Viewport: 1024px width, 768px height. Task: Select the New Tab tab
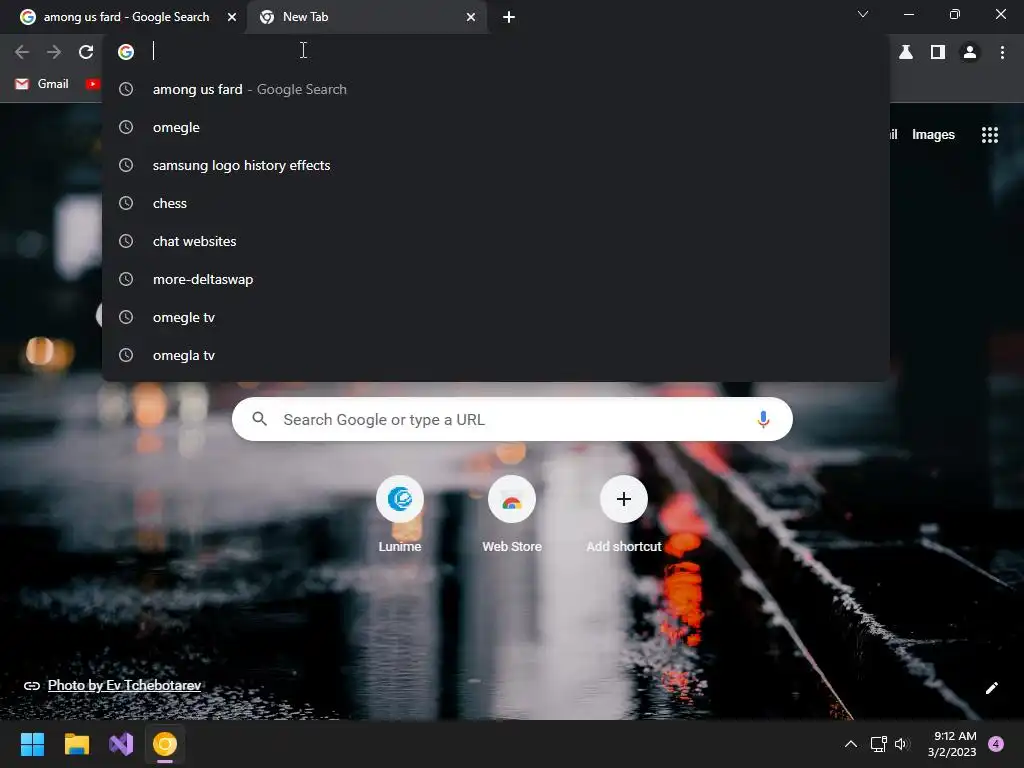366,17
